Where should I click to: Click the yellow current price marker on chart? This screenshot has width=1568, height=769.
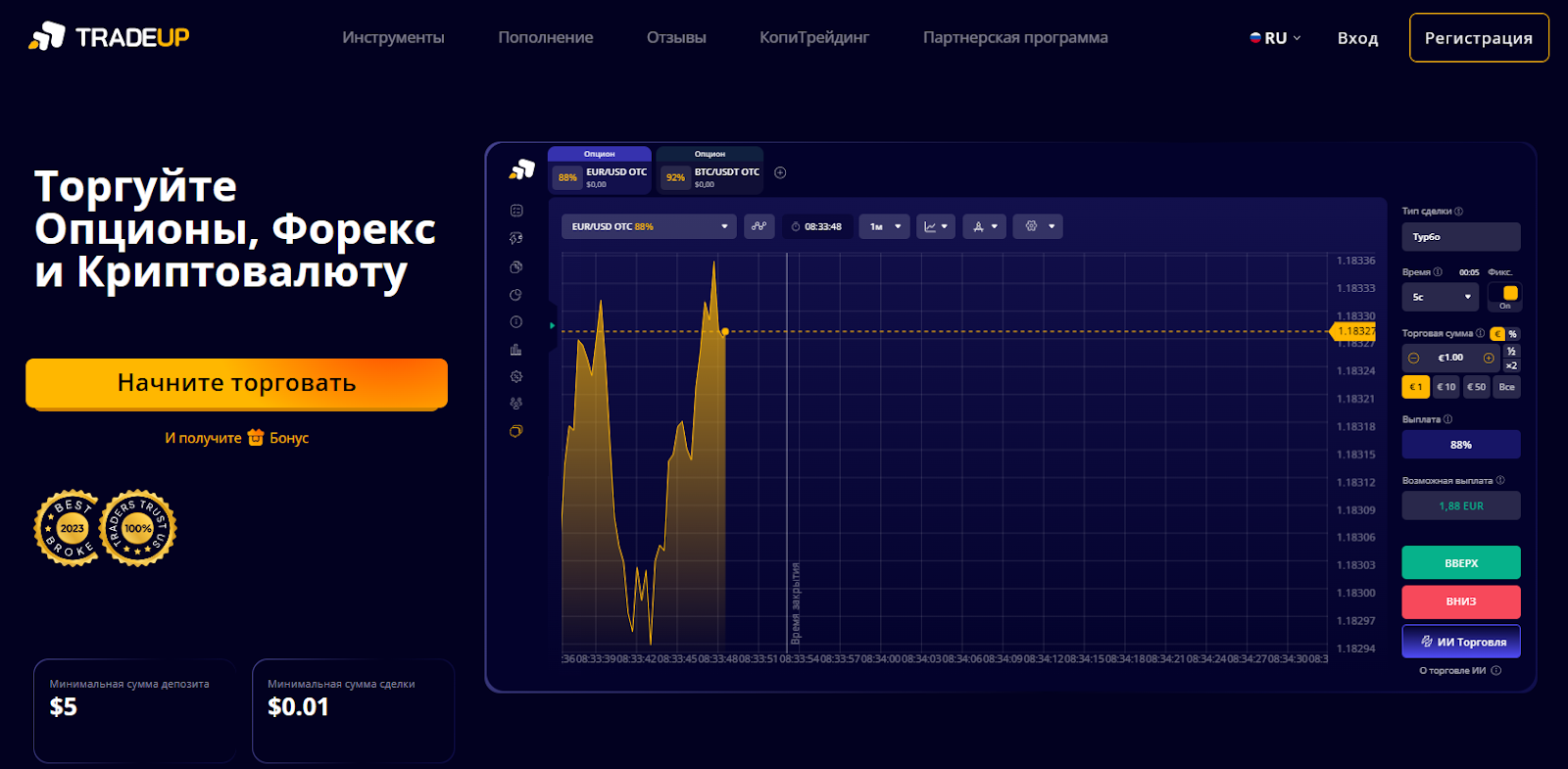point(725,332)
